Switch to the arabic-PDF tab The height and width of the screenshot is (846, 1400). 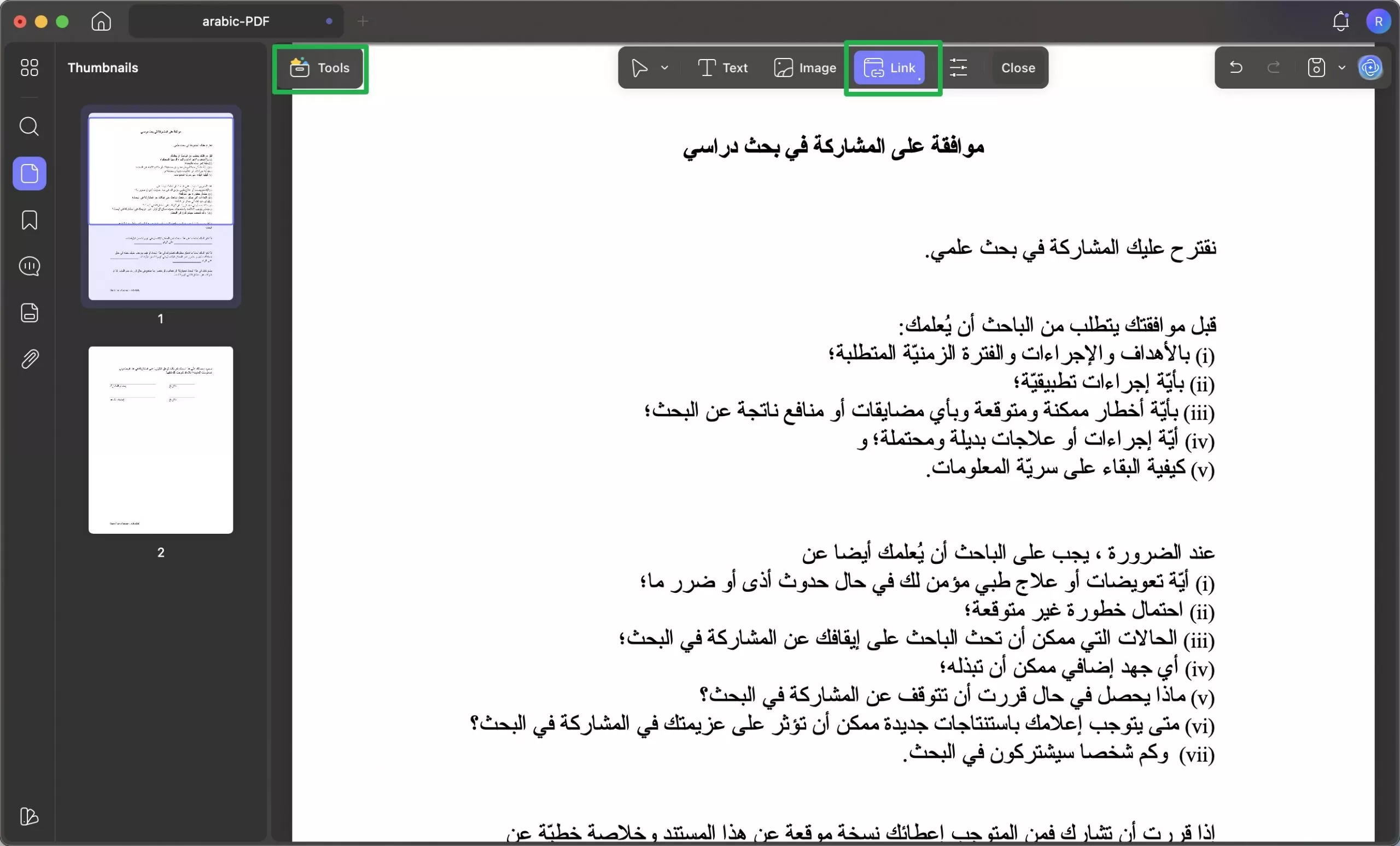pyautogui.click(x=236, y=21)
